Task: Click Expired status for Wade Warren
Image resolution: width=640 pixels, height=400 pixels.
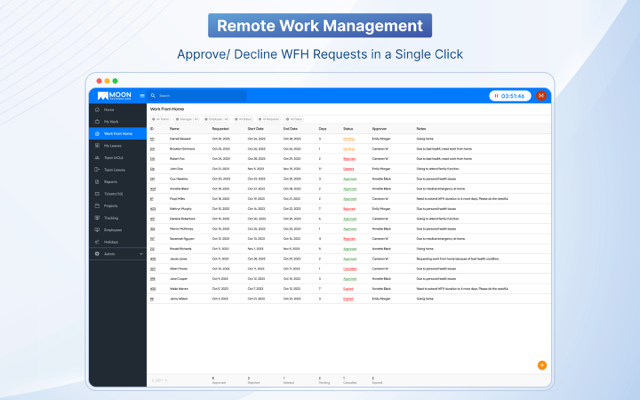Action: (348, 289)
